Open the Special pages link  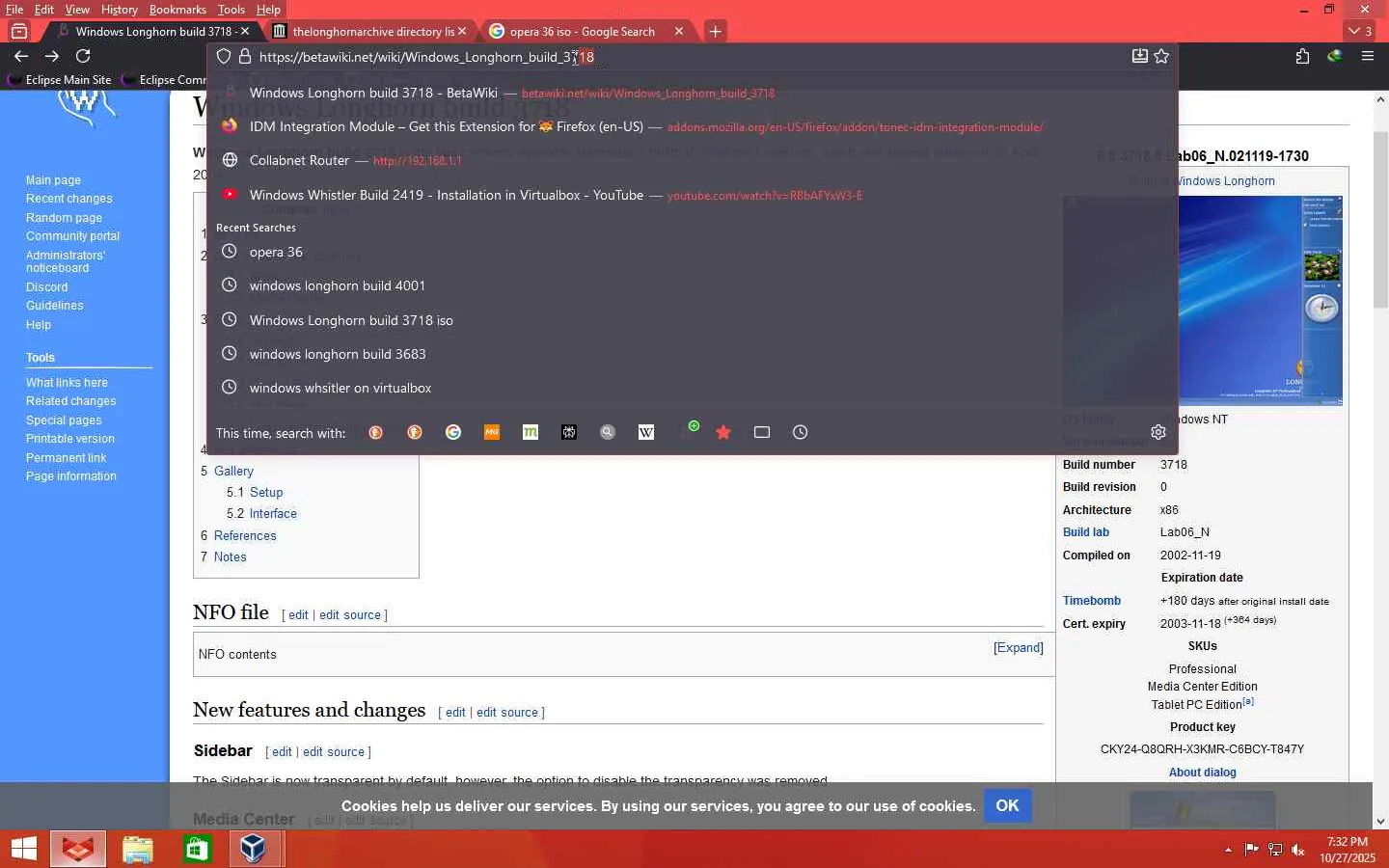(64, 420)
